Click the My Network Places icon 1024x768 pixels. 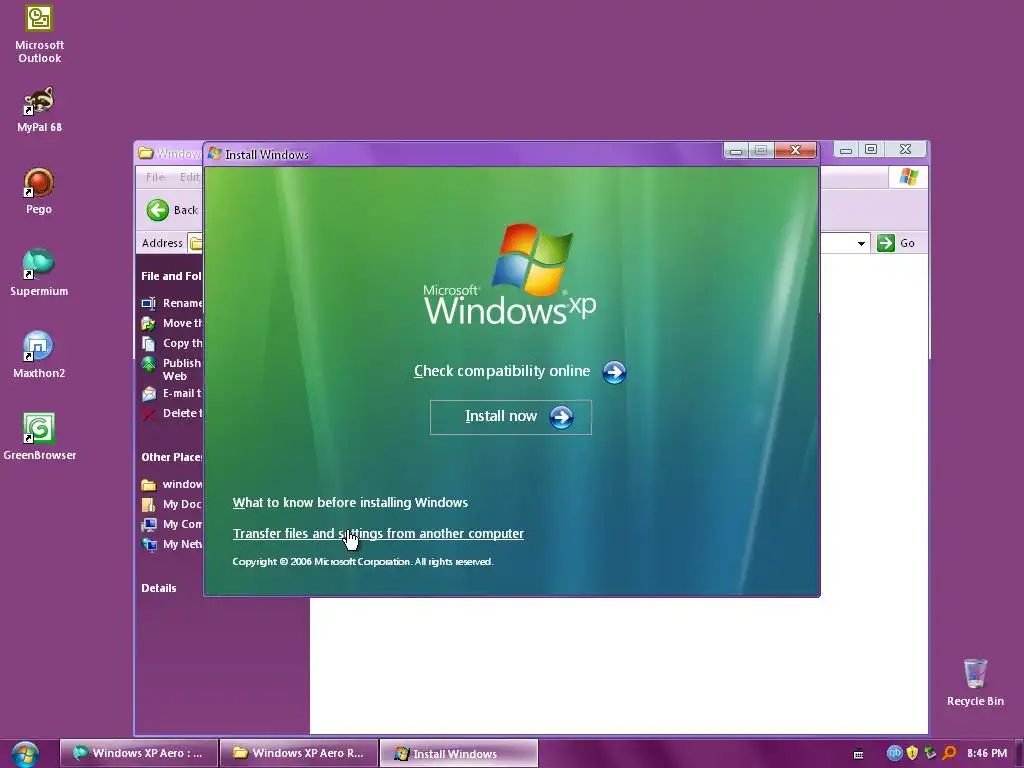tap(149, 544)
